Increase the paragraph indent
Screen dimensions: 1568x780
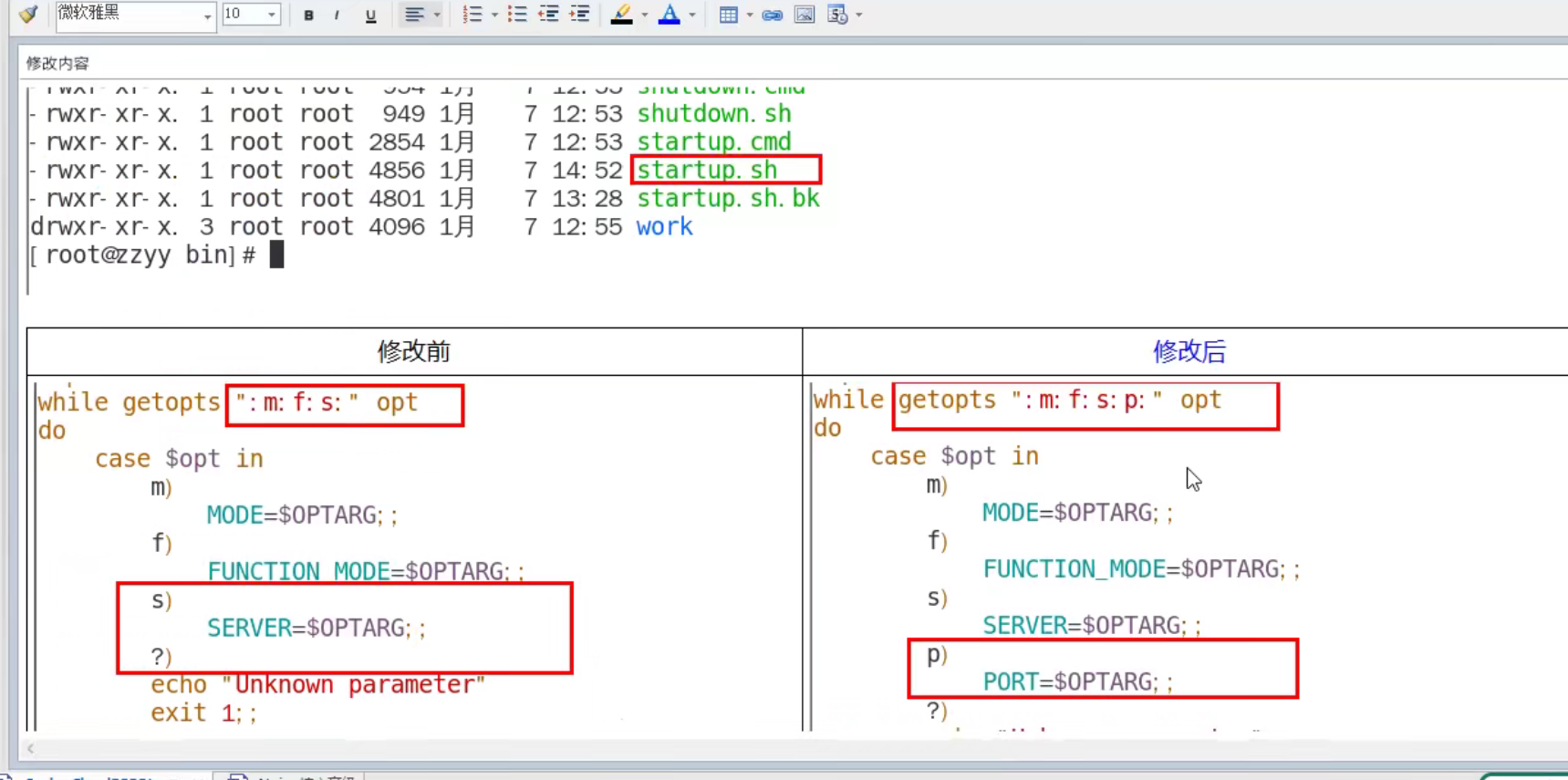click(579, 15)
